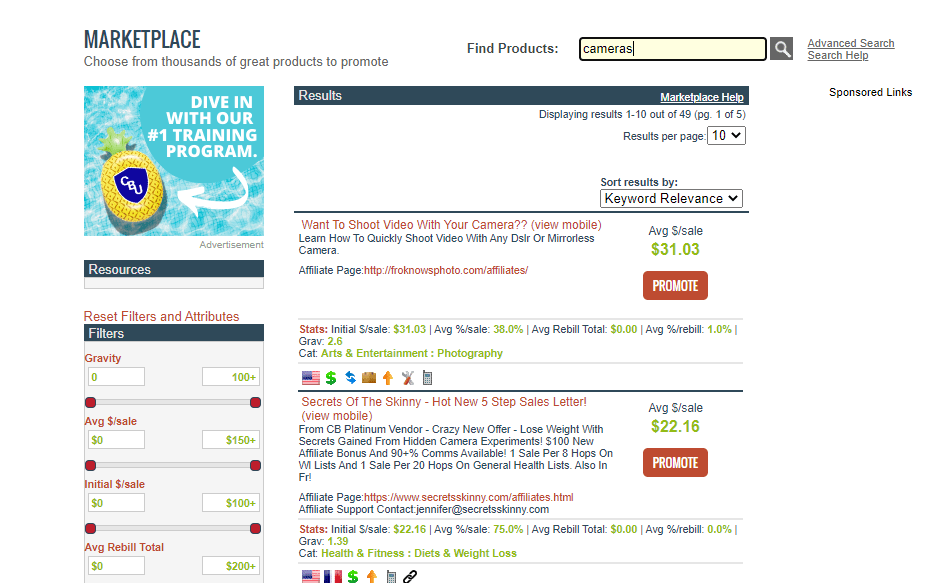This screenshot has height=583, width=947.
Task: Promote the Want To Shoot Video product
Action: [675, 286]
